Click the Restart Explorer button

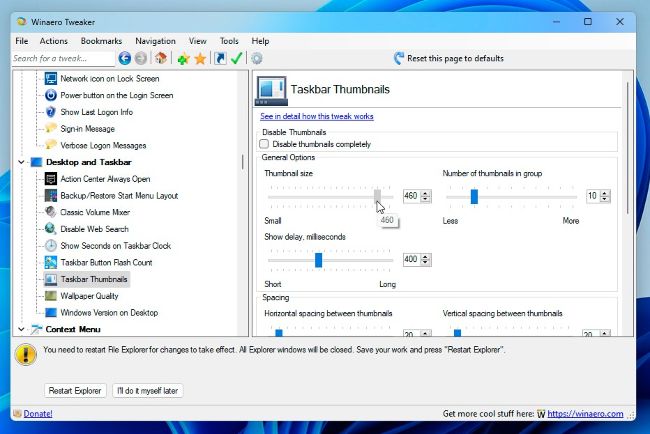tap(75, 390)
